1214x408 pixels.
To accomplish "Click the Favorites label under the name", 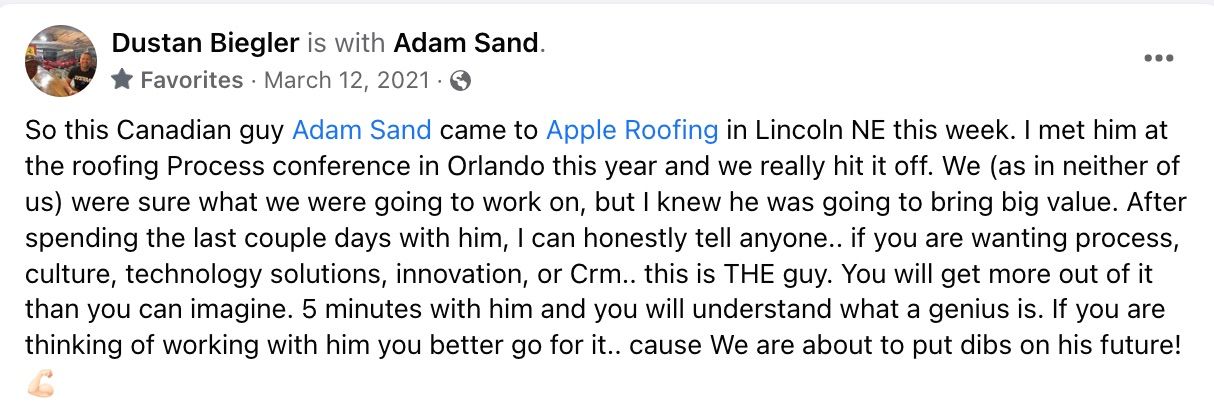I will click(x=192, y=80).
